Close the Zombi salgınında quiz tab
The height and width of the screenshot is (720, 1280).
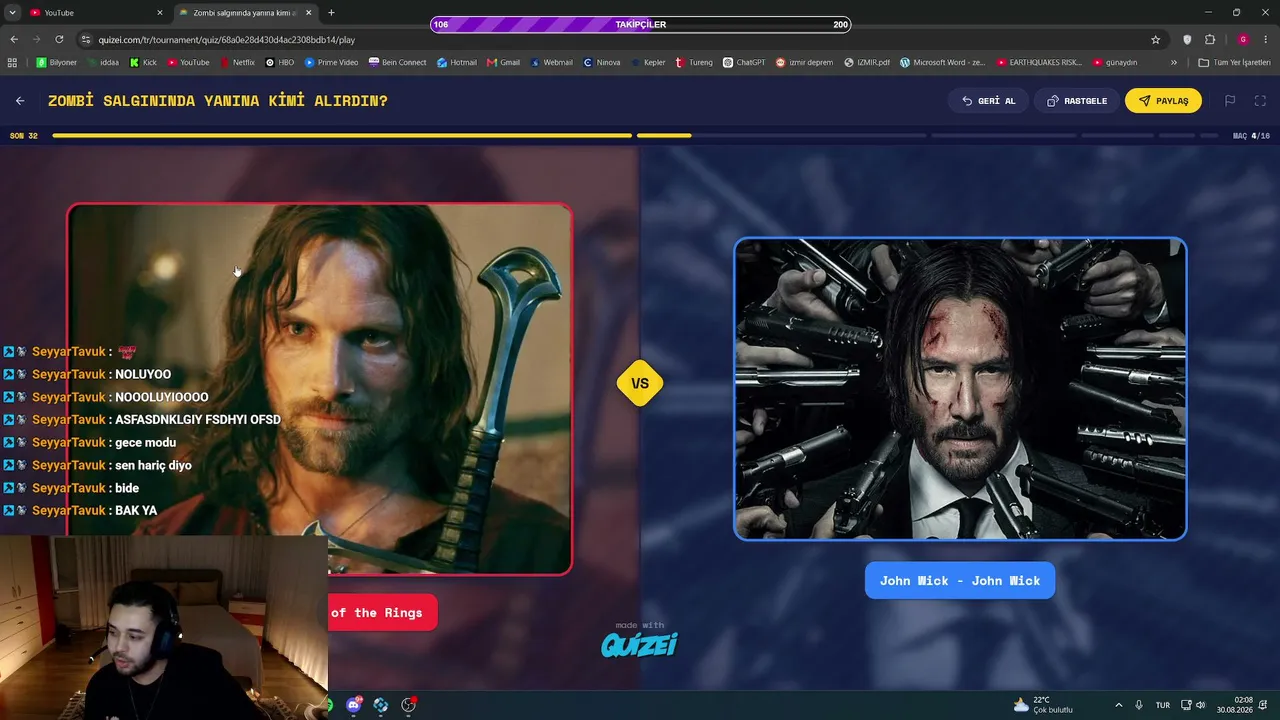pyautogui.click(x=308, y=13)
